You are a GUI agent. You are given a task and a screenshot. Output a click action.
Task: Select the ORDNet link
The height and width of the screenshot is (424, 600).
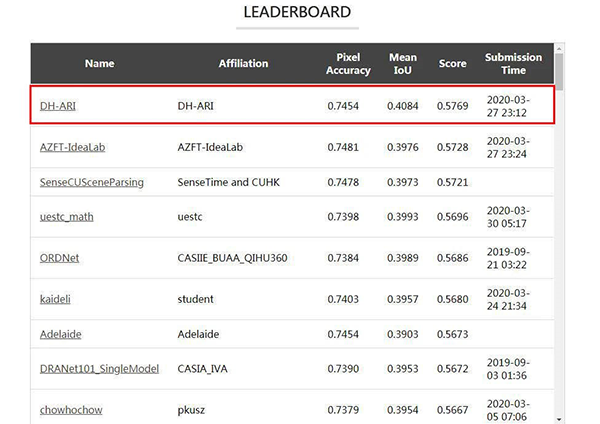coord(61,258)
